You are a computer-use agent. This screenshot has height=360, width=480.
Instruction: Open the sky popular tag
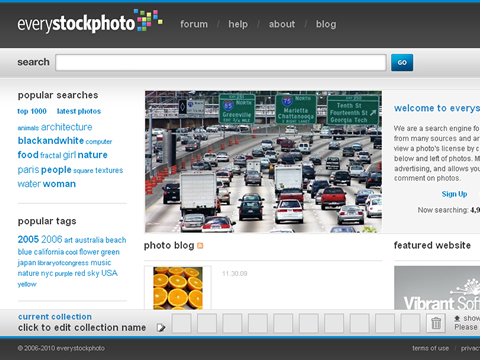coord(93,273)
